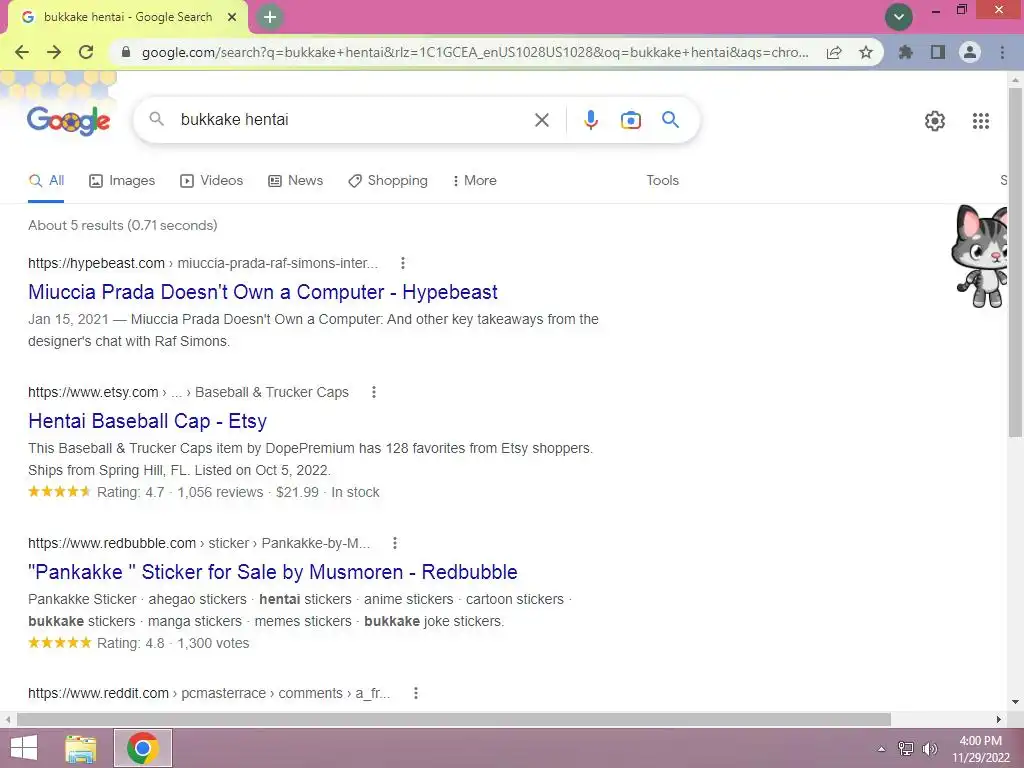Reload the page with the refresh icon

click(86, 52)
